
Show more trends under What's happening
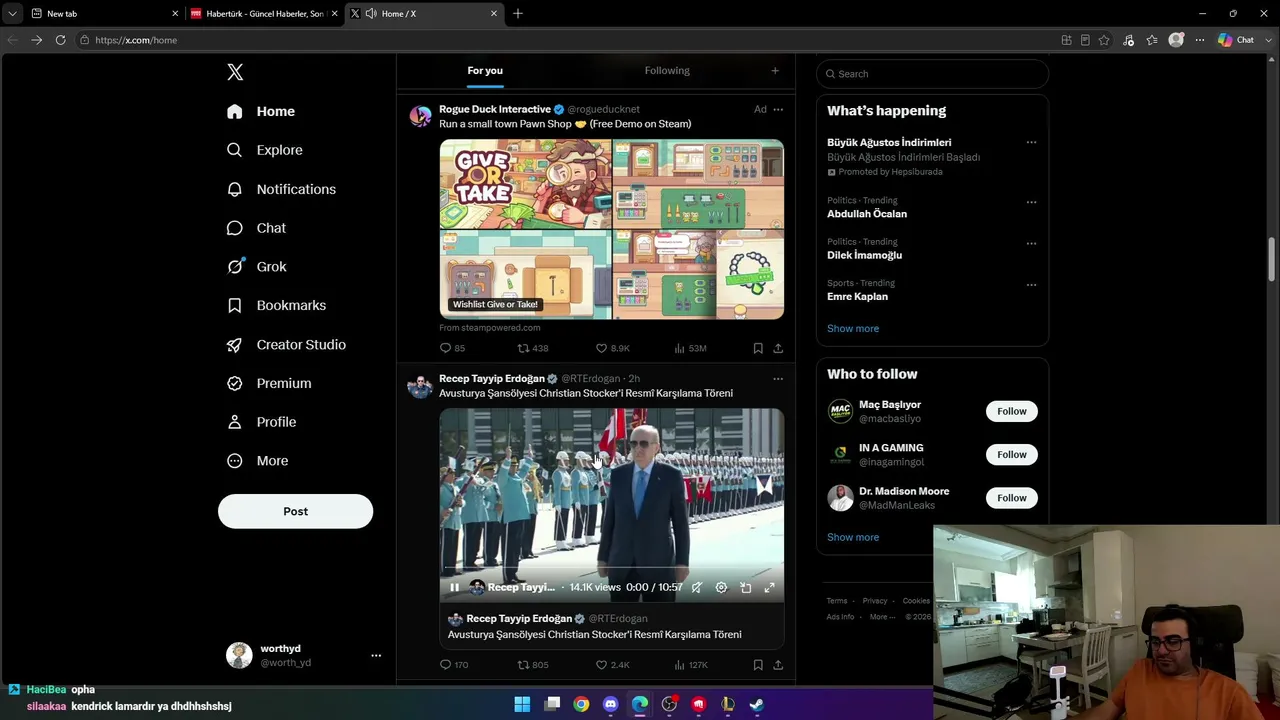pyautogui.click(x=853, y=328)
